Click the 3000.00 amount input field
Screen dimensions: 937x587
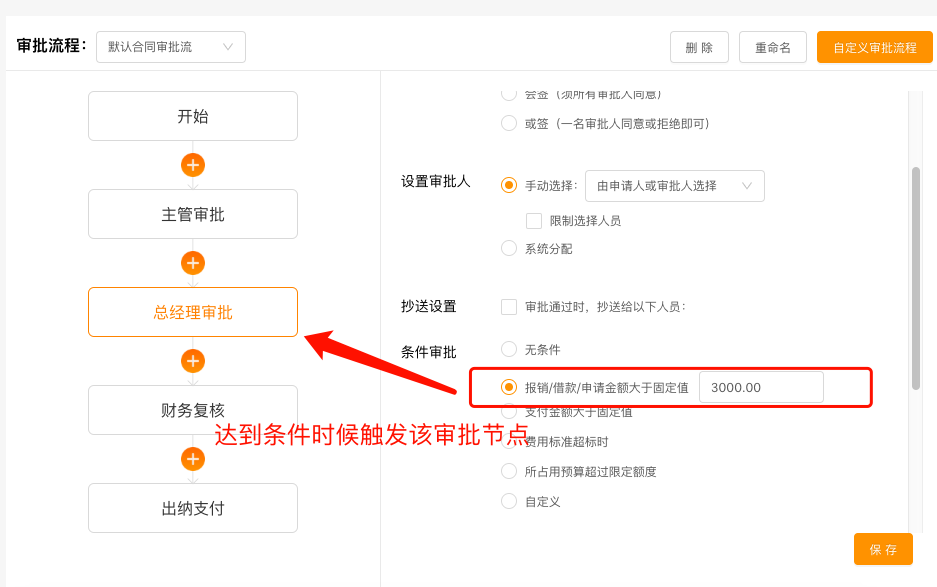[x=762, y=386]
